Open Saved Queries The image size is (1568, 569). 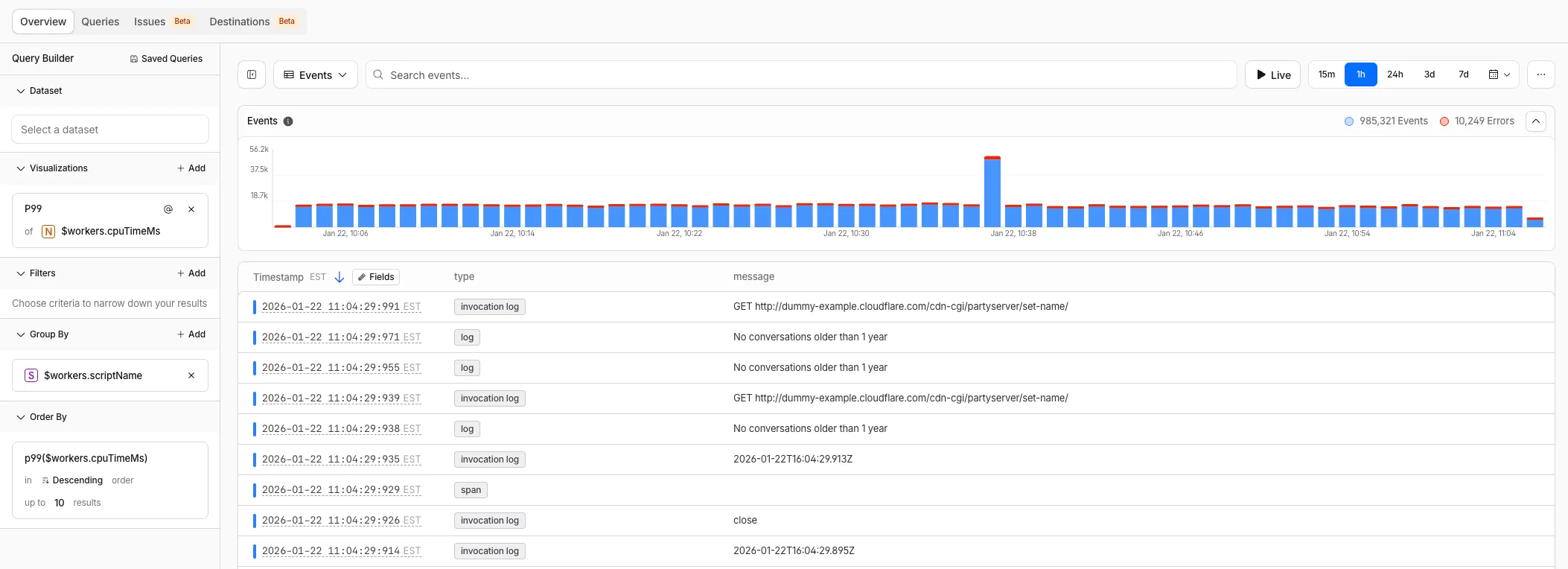pyautogui.click(x=166, y=59)
